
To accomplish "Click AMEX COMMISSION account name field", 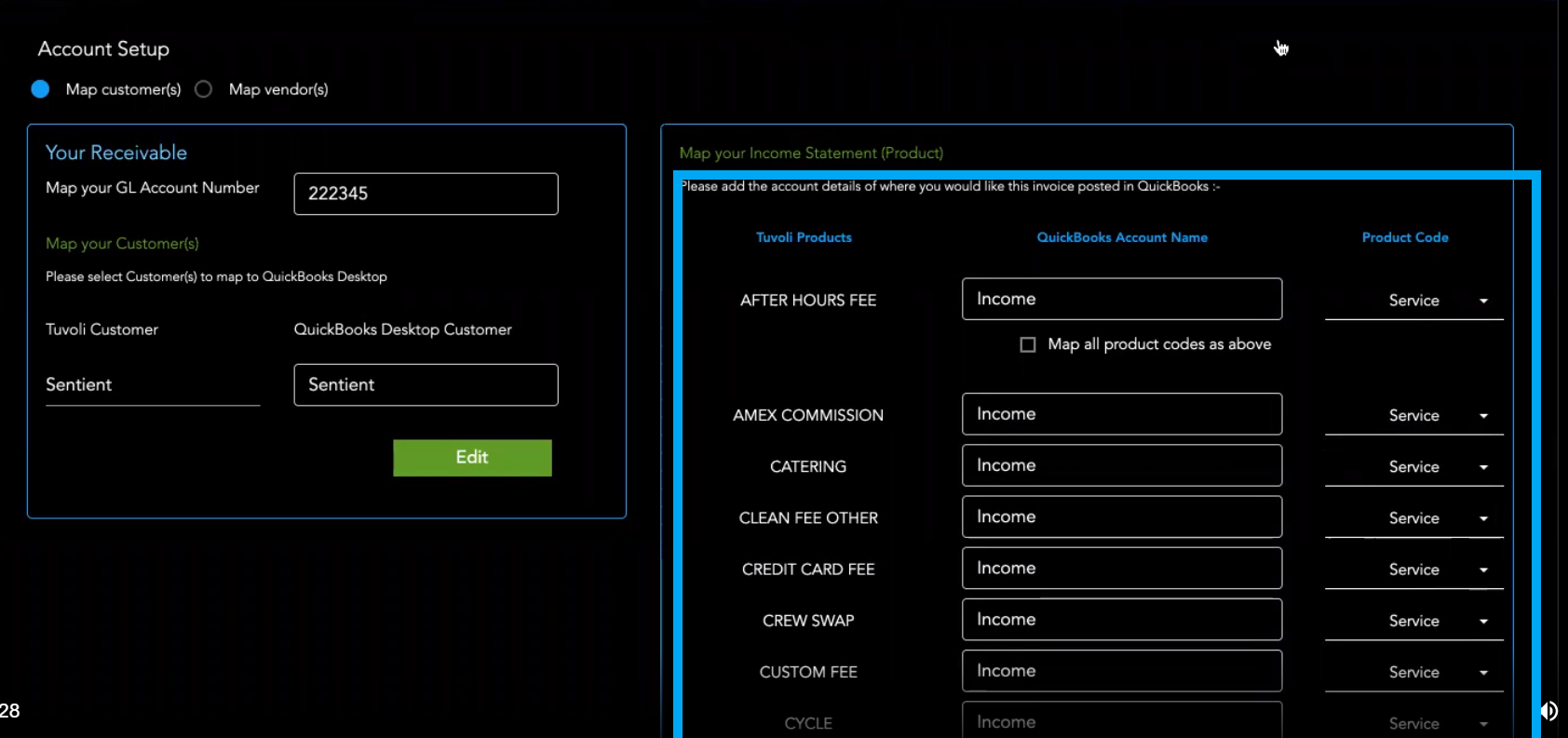I will point(1121,414).
